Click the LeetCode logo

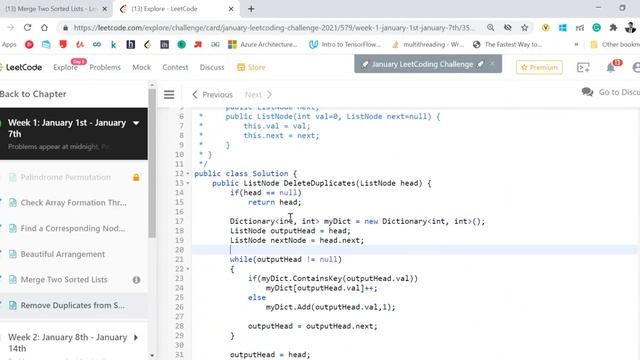[22, 67]
